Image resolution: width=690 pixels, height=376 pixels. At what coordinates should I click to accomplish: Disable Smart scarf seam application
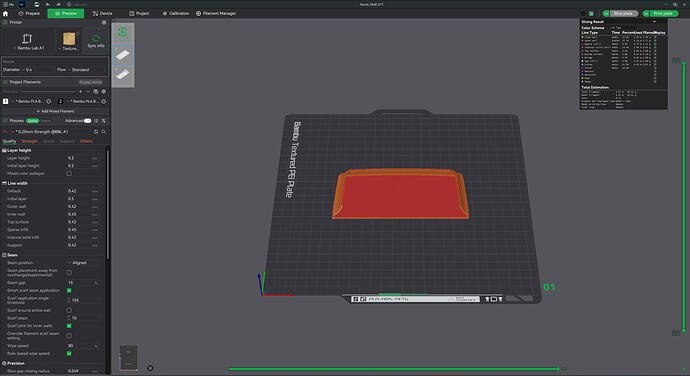[69, 291]
